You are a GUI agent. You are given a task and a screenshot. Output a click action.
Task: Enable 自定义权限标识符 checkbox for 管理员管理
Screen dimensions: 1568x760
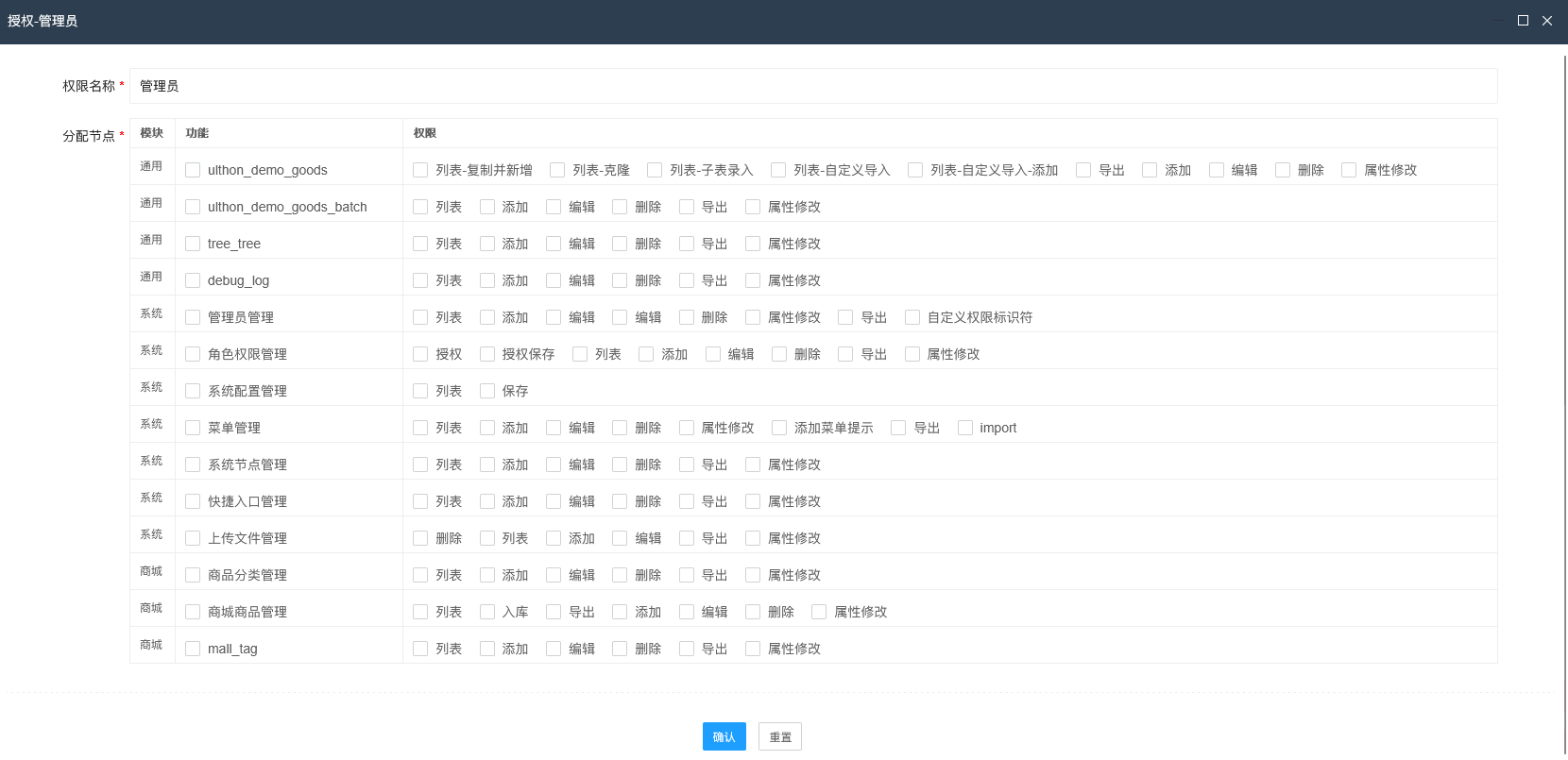912,317
